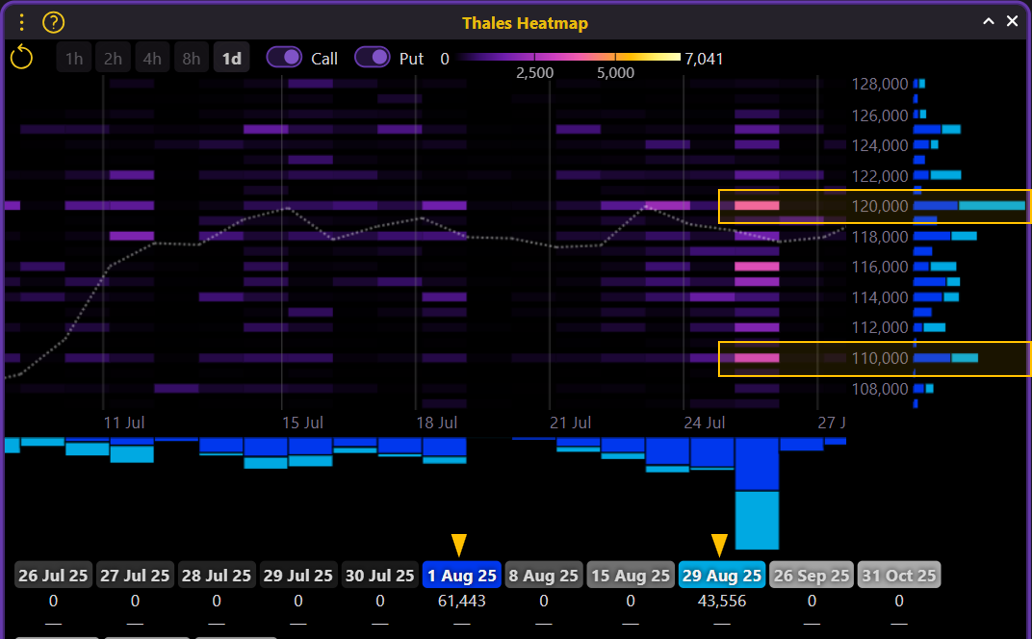Viewport: 1032px width, 639px height.
Task: Close the Thales Heatmap panel
Action: click(1012, 22)
